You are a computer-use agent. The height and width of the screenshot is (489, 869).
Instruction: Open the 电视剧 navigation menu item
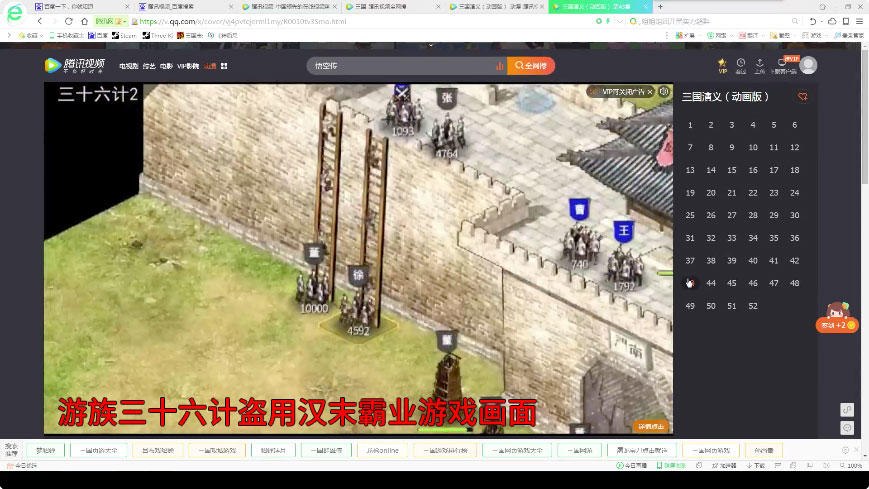pos(129,66)
